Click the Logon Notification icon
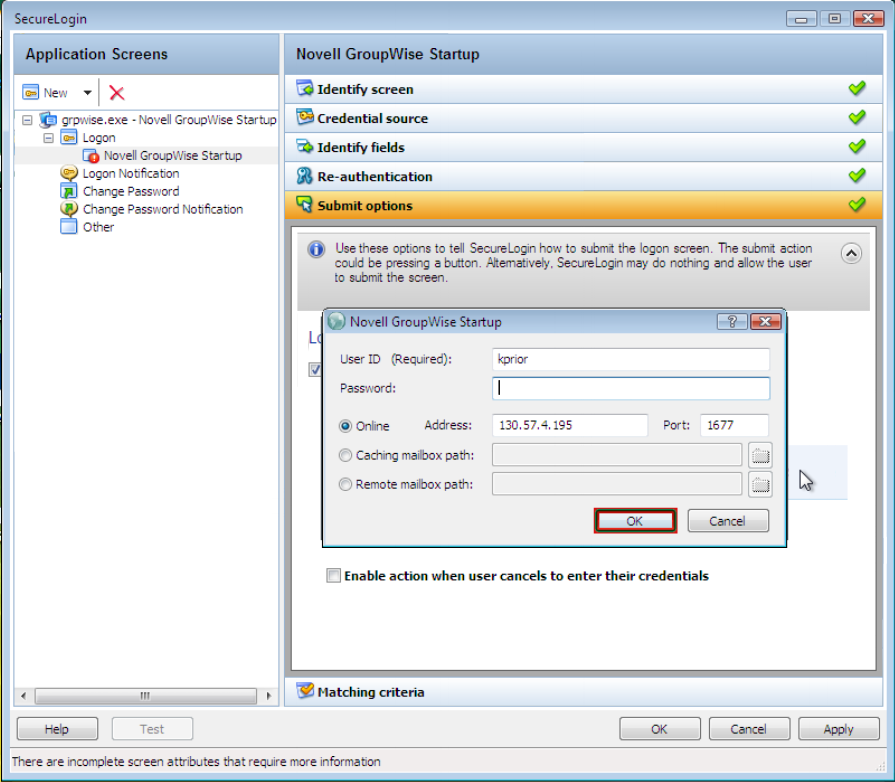The width and height of the screenshot is (895, 782). point(68,173)
